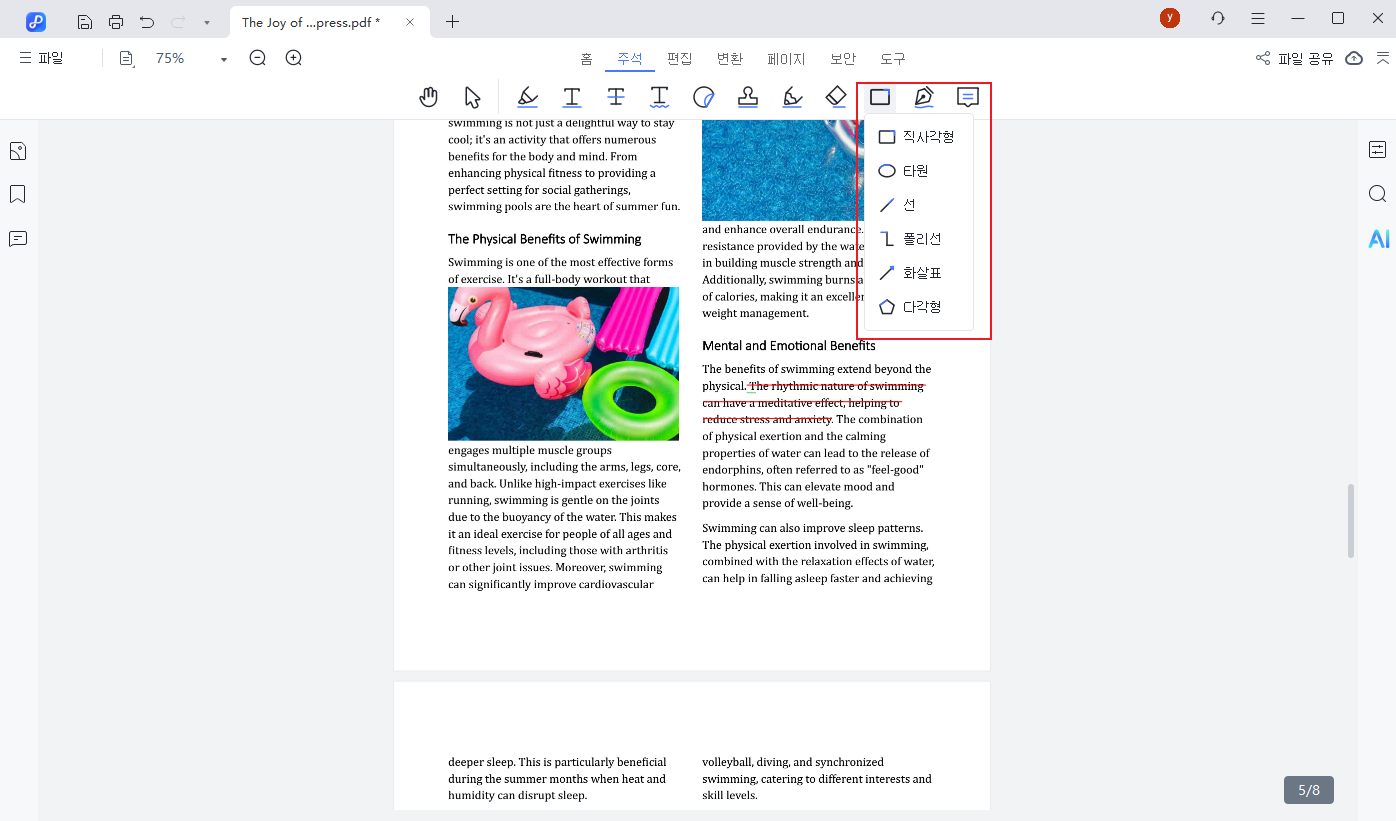Pick the eraser tool
The width and height of the screenshot is (1396, 821).
836,97
